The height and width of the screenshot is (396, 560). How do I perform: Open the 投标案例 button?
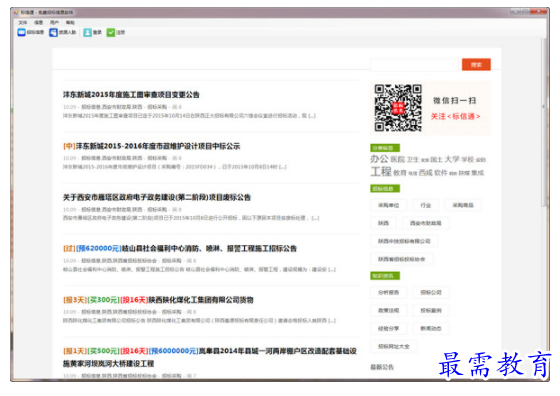[x=431, y=310]
